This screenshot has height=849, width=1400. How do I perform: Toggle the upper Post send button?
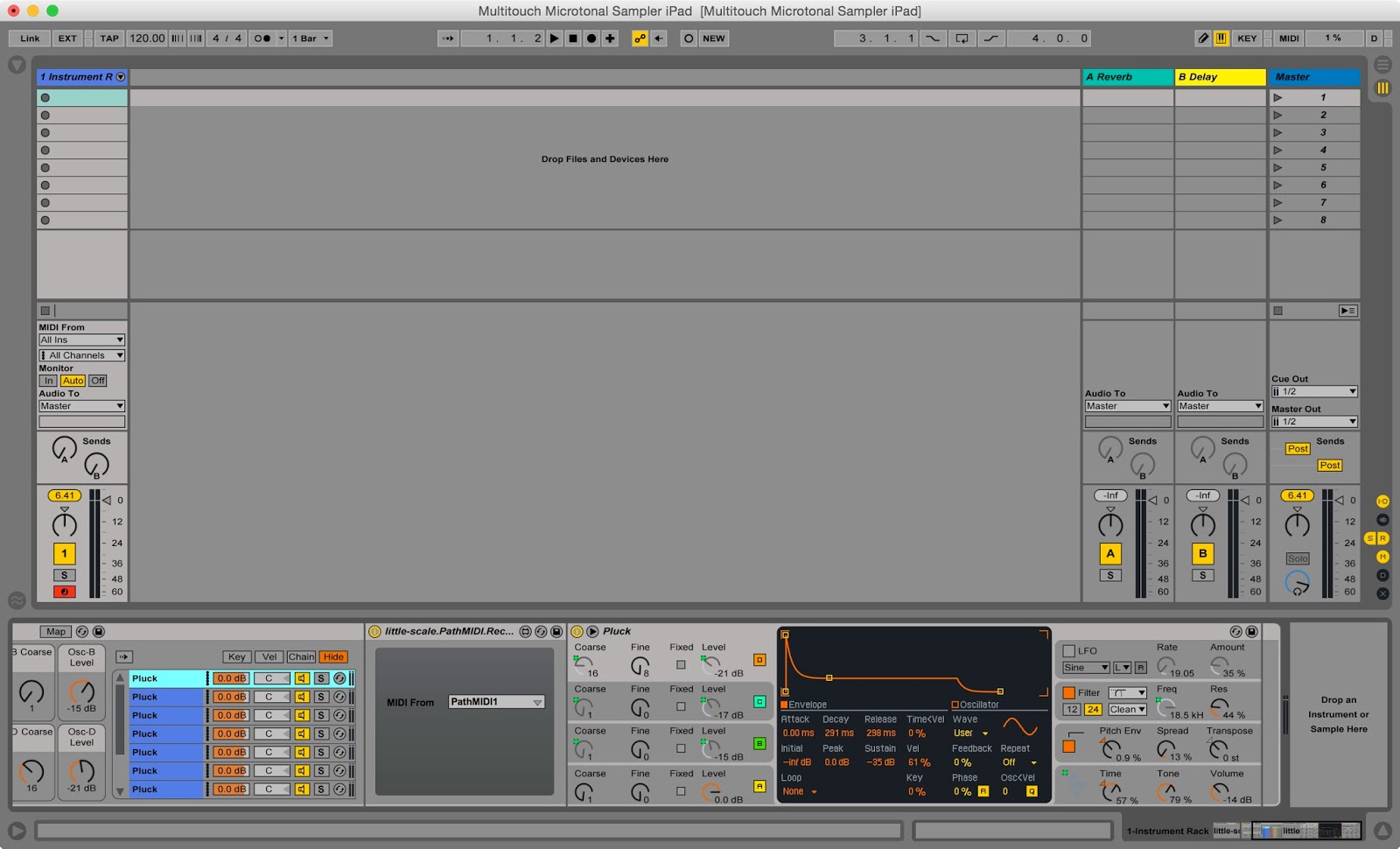[x=1298, y=449]
